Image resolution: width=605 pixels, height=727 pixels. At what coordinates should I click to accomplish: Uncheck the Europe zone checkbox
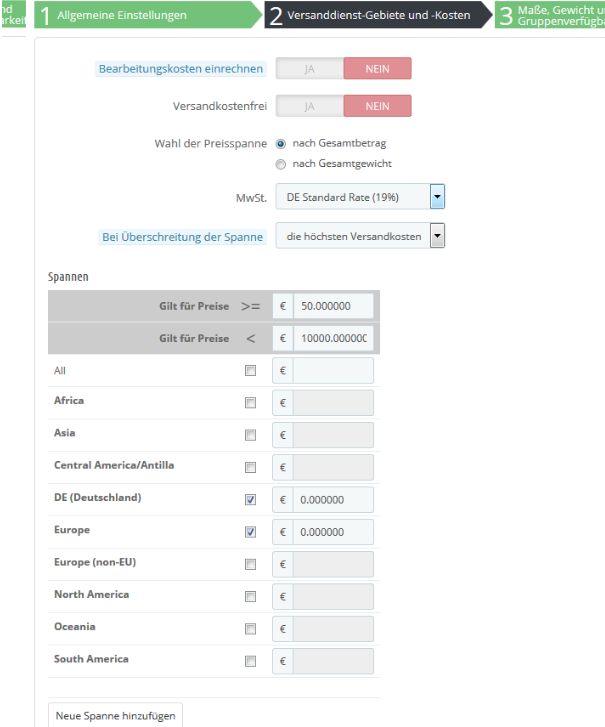250,532
